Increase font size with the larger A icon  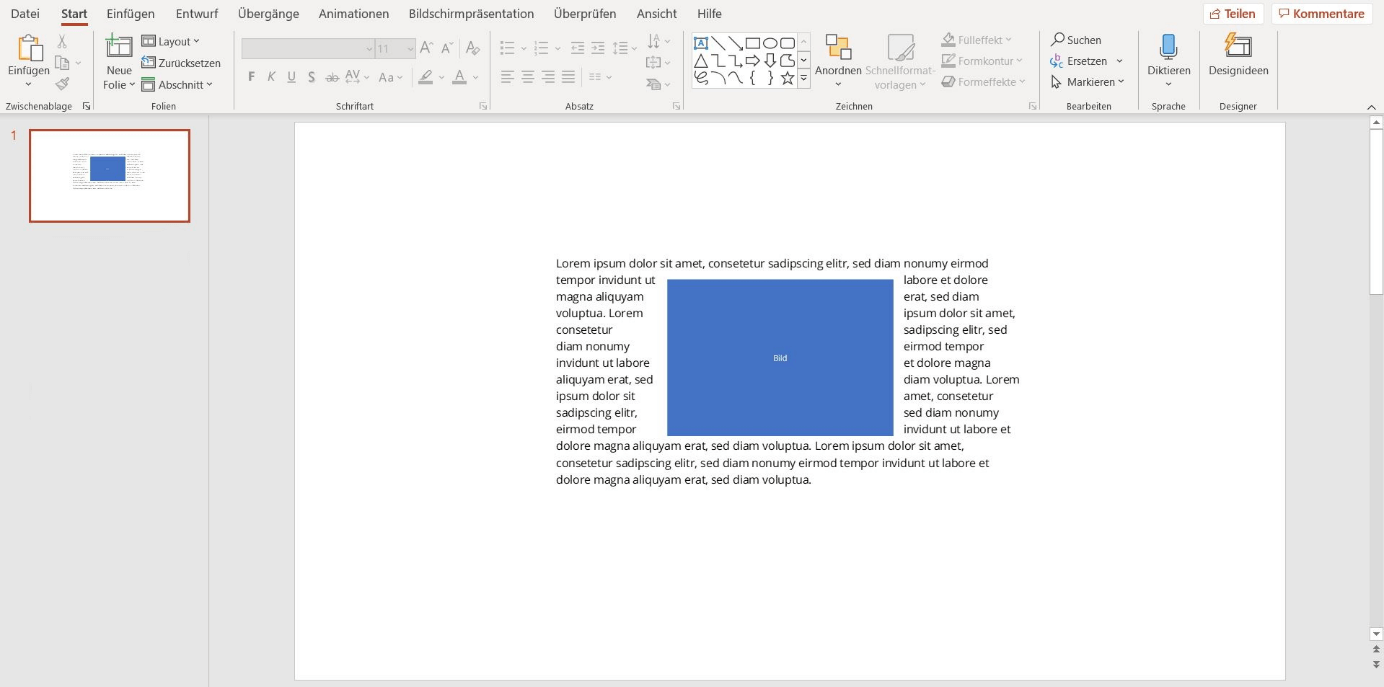[427, 48]
